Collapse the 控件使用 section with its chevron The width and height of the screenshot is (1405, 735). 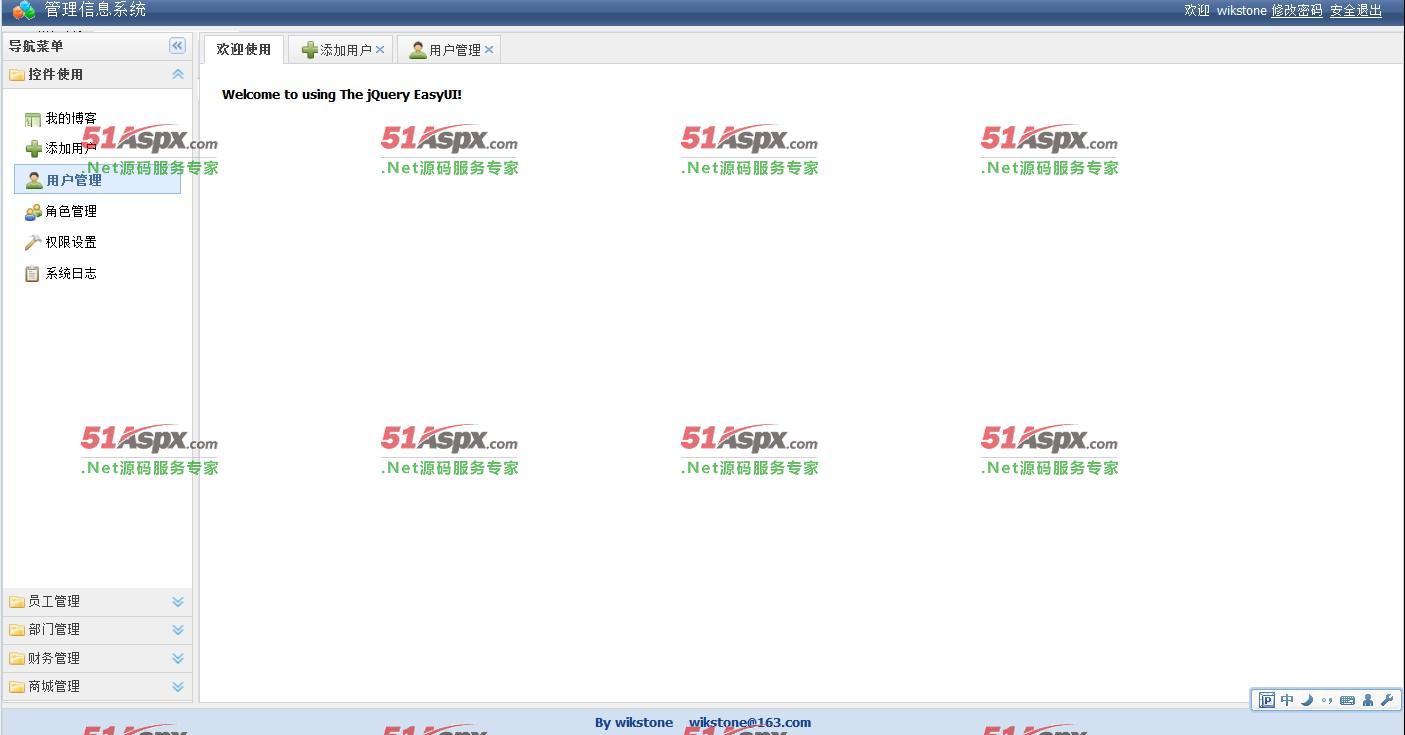tap(178, 75)
